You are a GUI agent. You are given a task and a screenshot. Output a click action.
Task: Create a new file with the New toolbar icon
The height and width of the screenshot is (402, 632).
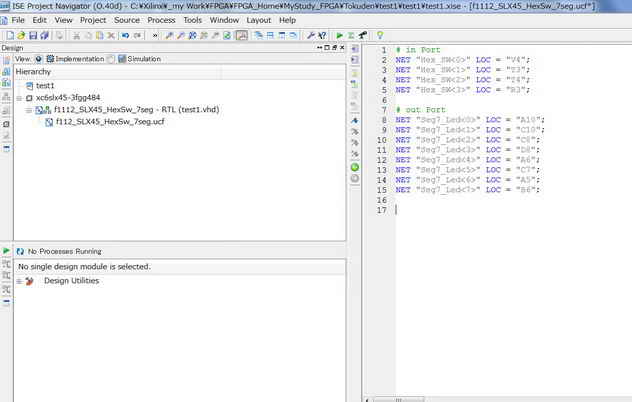(10, 35)
